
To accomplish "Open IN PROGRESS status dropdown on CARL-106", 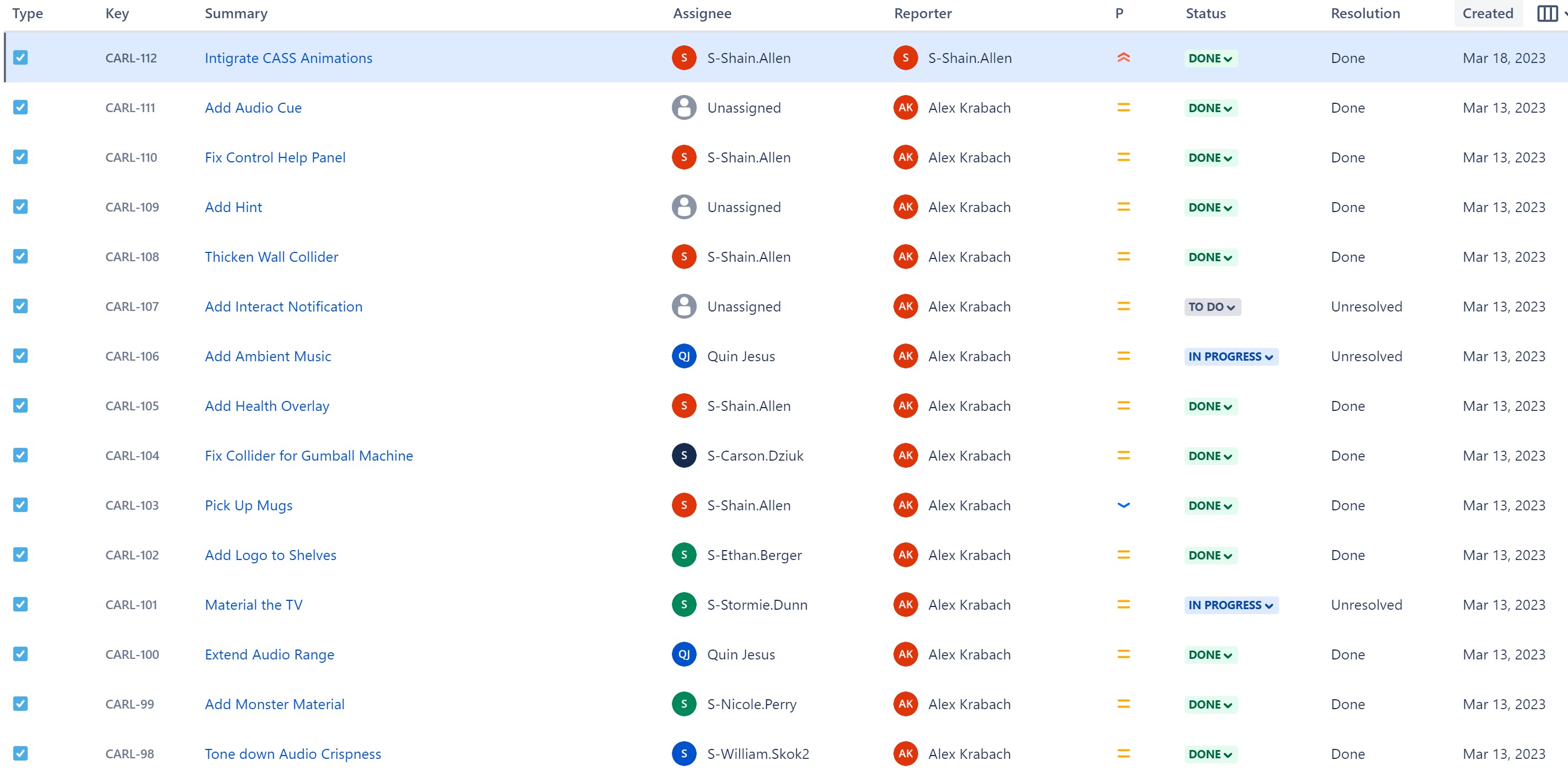I will coord(1231,357).
